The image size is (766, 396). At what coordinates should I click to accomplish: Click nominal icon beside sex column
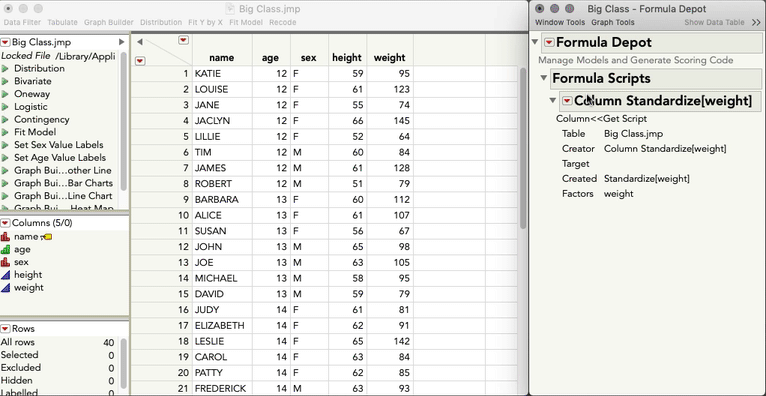pyautogui.click(x=5, y=262)
